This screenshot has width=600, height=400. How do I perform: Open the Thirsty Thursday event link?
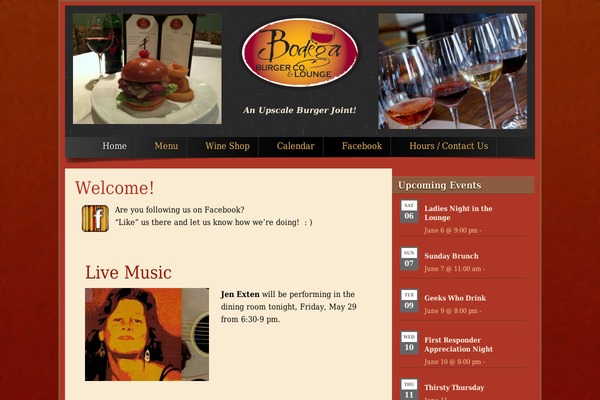coord(454,387)
